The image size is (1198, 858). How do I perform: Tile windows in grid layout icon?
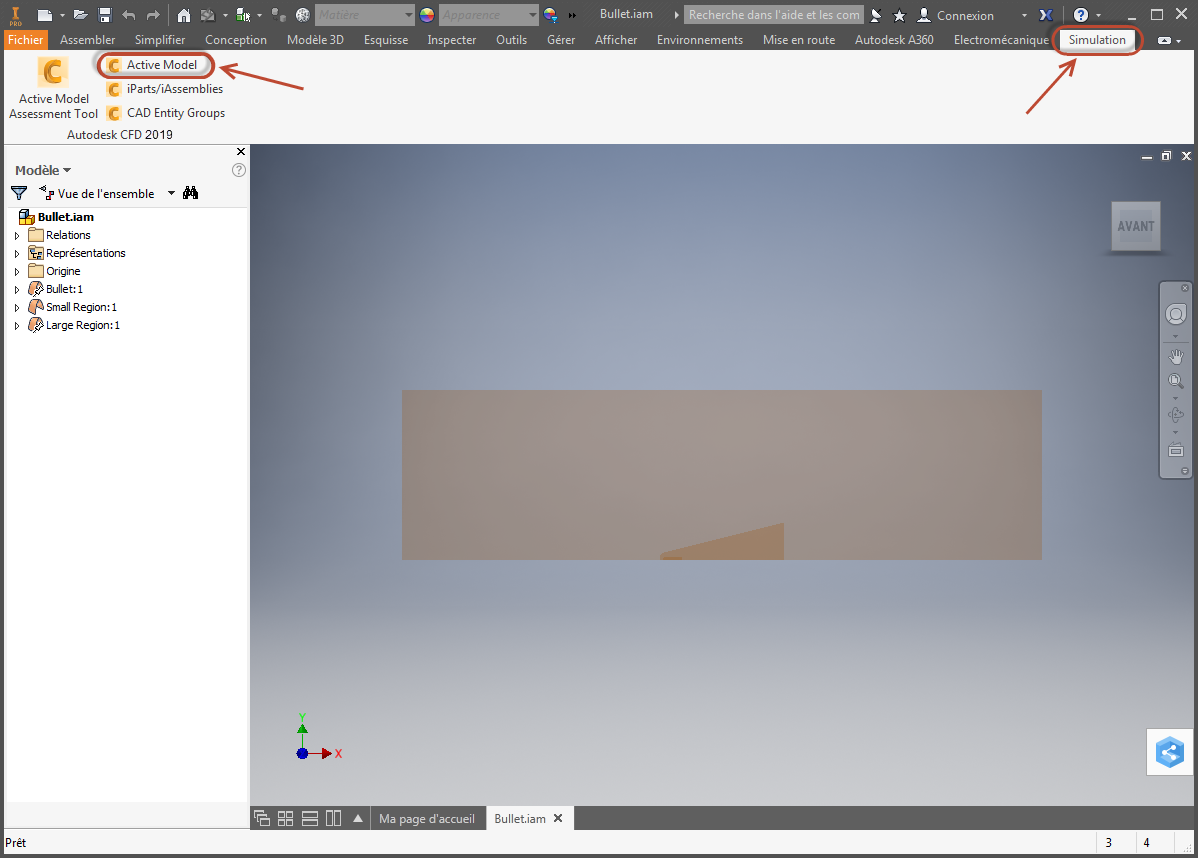click(x=285, y=818)
